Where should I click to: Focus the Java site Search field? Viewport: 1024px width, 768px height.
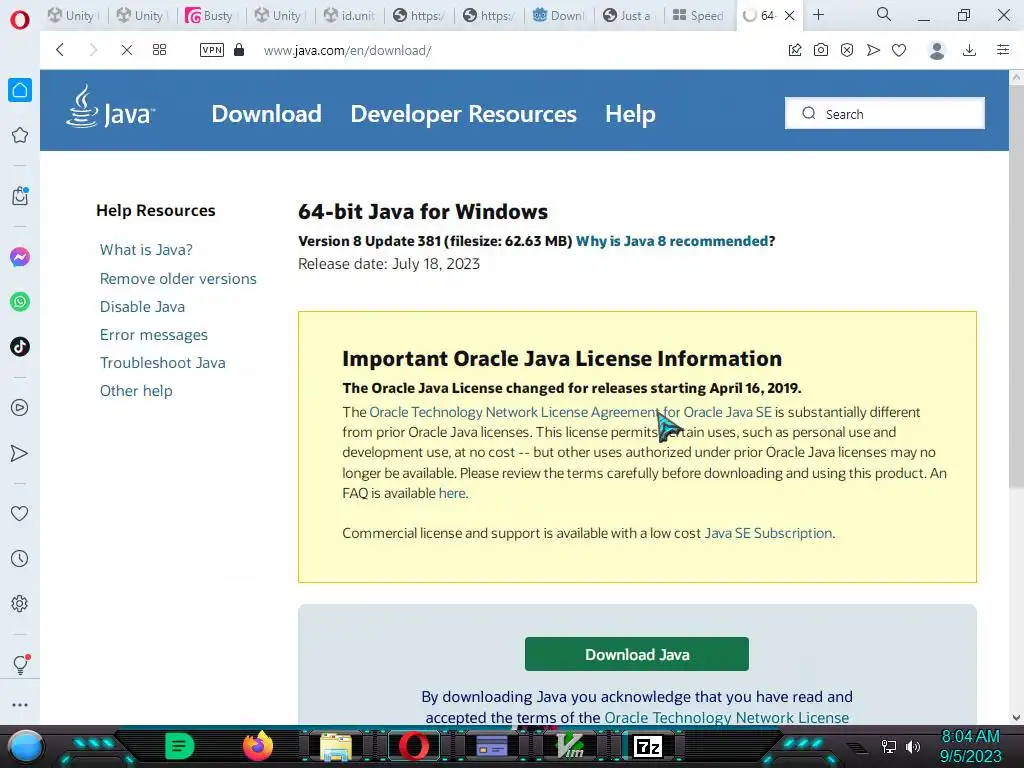(885, 114)
